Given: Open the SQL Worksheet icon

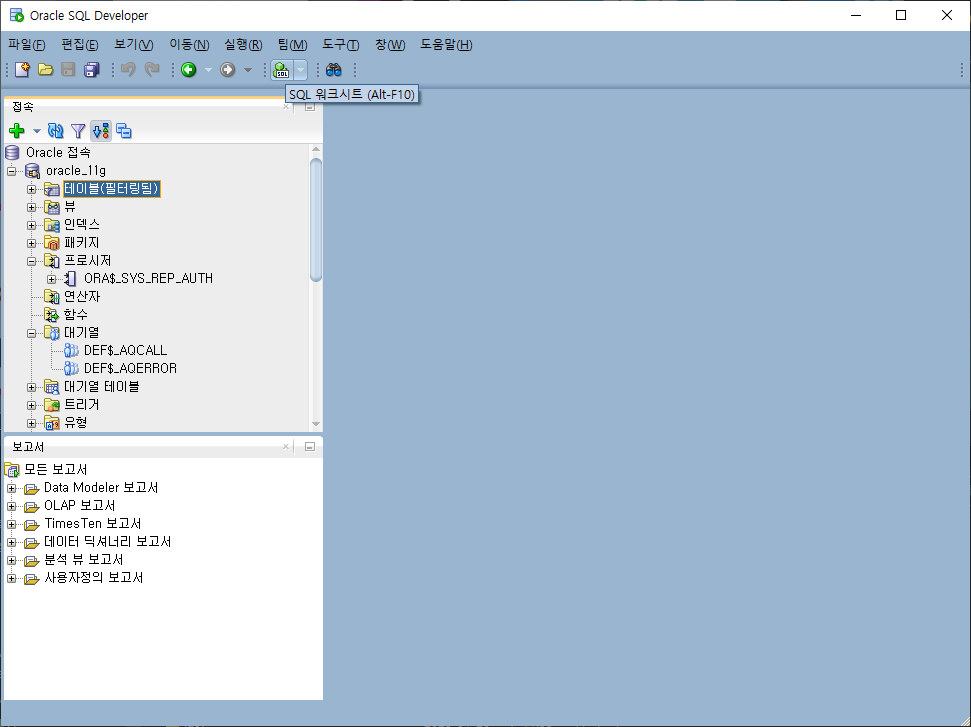Looking at the screenshot, I should coord(282,70).
